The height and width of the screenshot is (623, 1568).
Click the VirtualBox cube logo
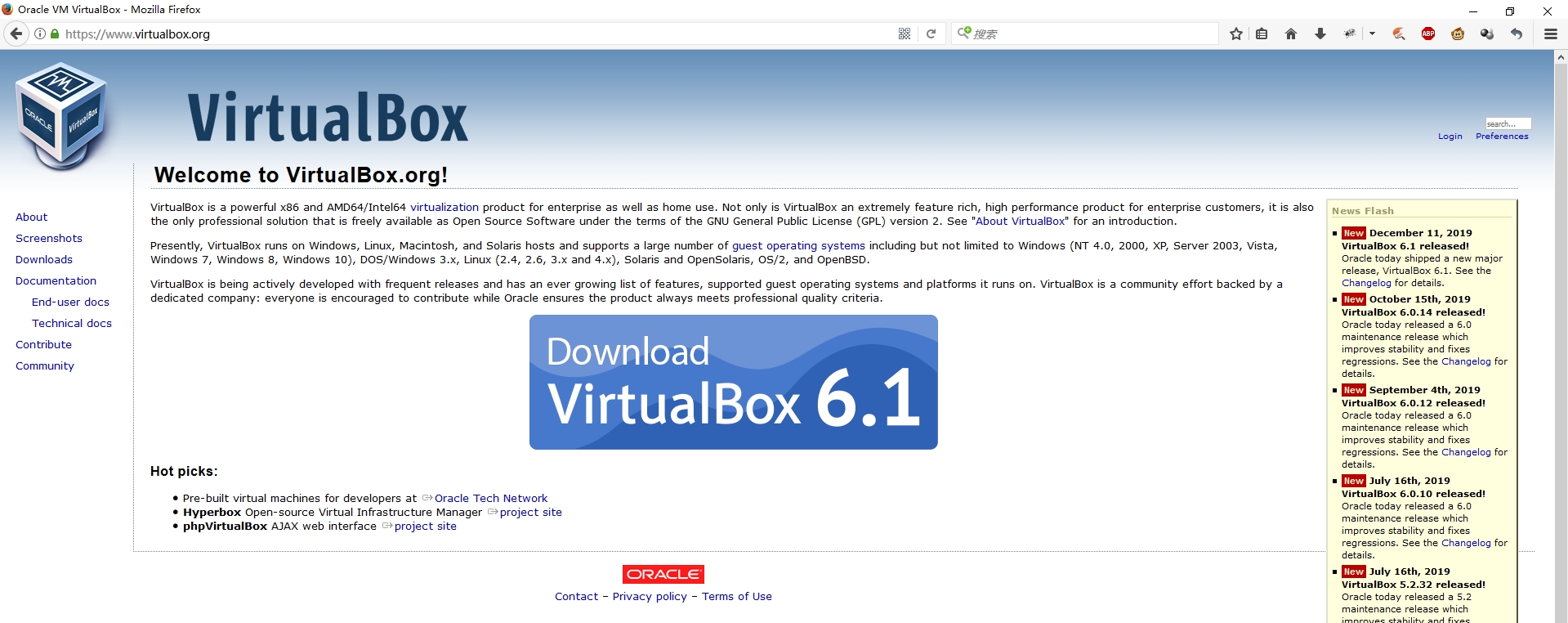[x=61, y=116]
